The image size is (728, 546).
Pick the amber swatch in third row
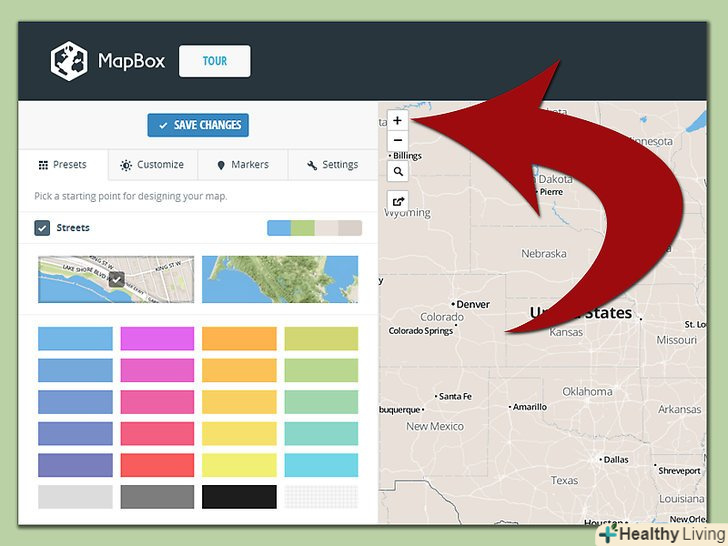239,402
